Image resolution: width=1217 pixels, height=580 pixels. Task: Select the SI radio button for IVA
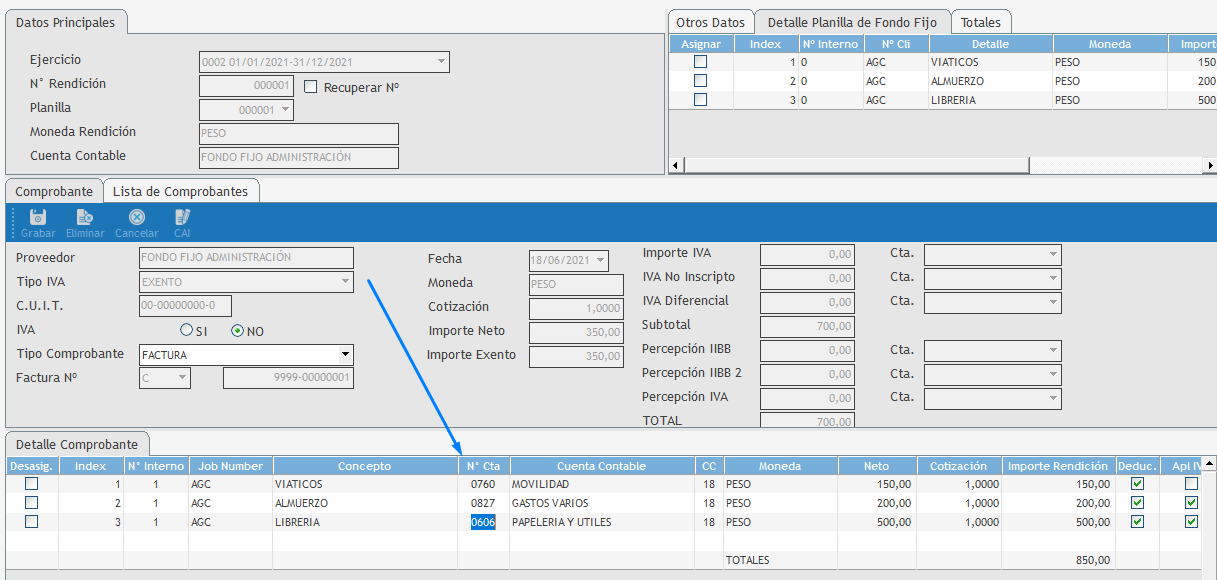click(186, 331)
